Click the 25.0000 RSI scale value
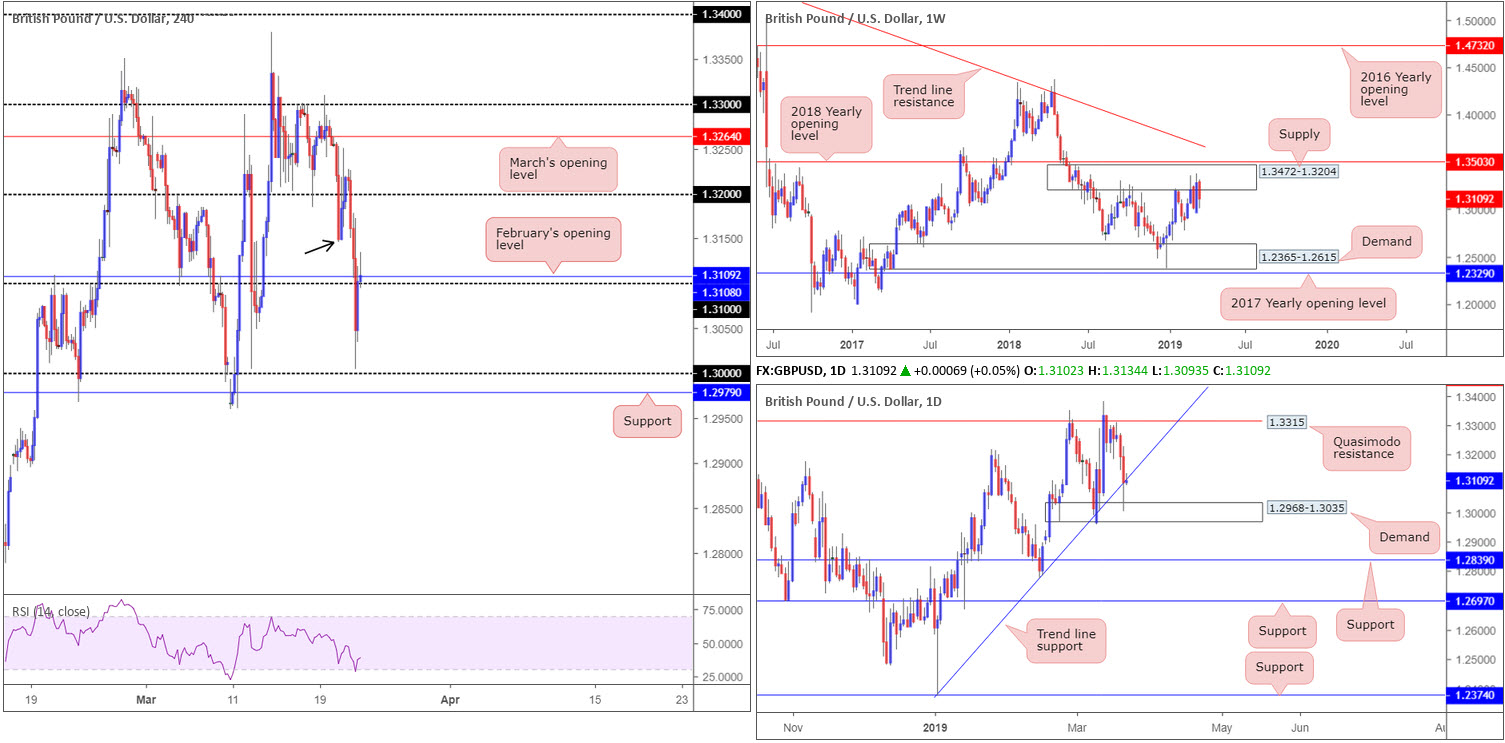The width and height of the screenshot is (1505, 743). (721, 677)
